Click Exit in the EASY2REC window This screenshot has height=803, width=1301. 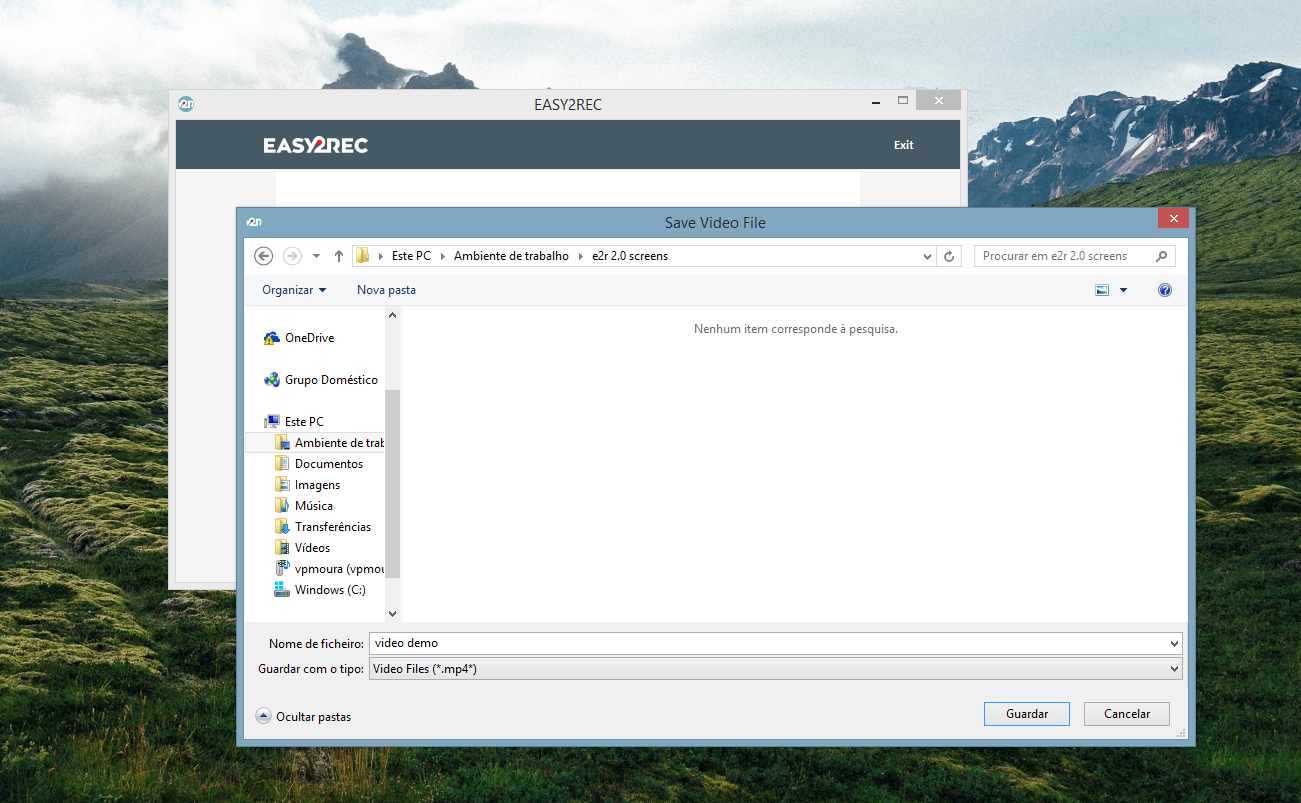coord(904,145)
